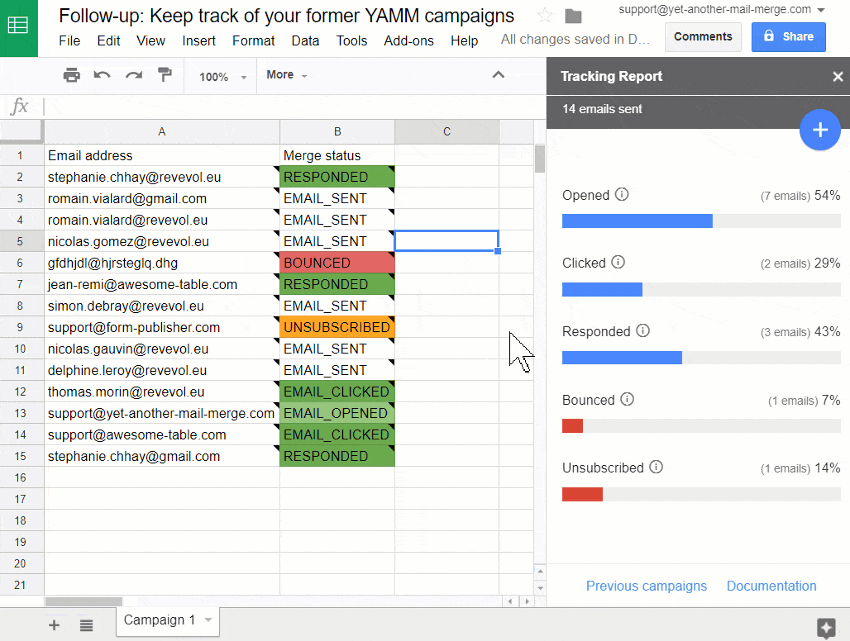Open Previous campaigns link
This screenshot has height=641, width=850.
click(x=646, y=586)
